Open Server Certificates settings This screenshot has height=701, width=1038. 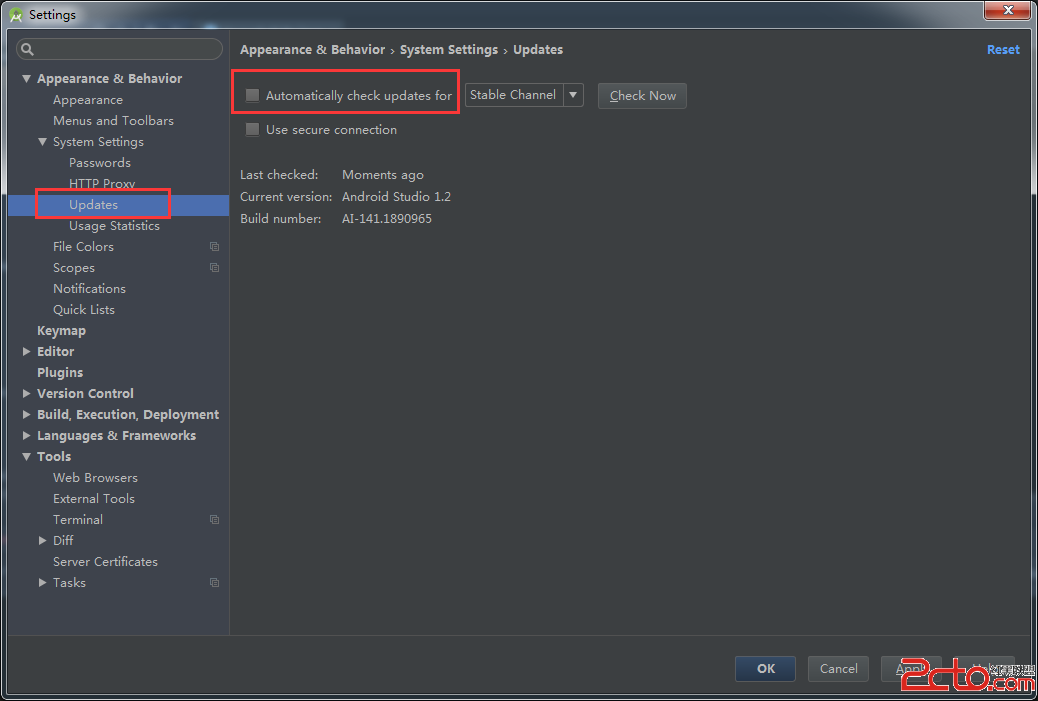[105, 561]
